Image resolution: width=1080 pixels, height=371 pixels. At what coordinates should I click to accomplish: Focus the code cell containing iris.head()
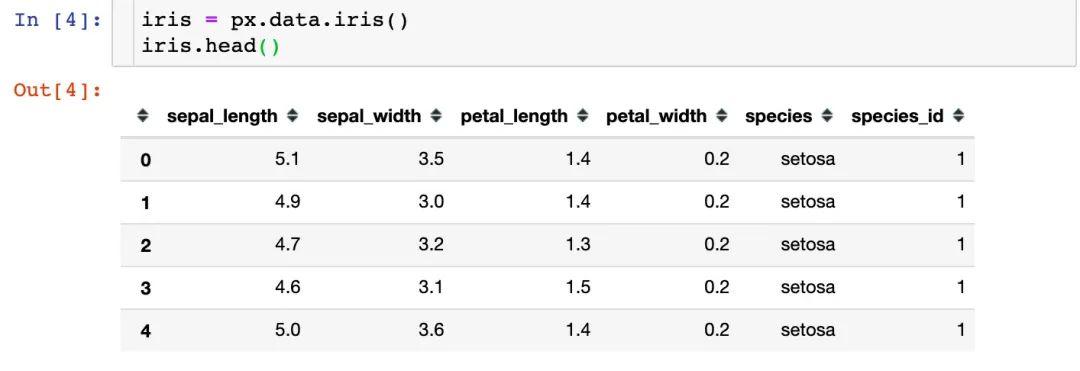(x=594, y=33)
